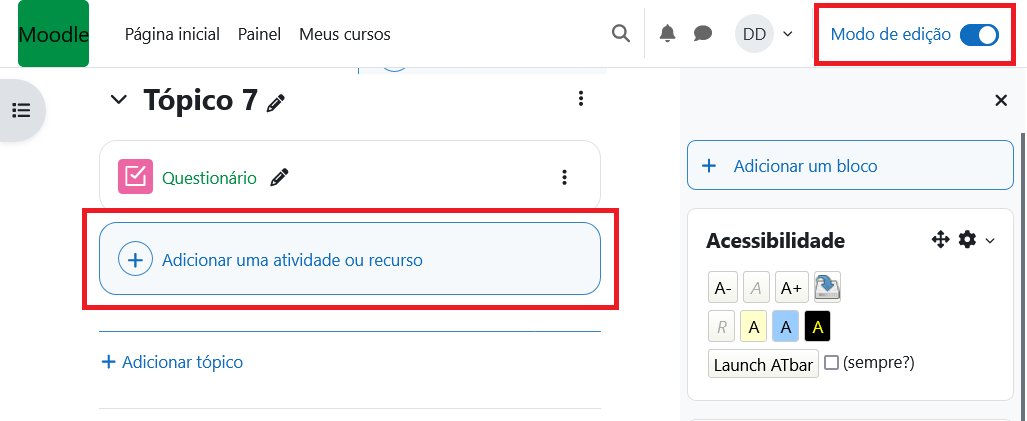
Task: Open the DD user menu dropdown
Action: click(x=765, y=34)
